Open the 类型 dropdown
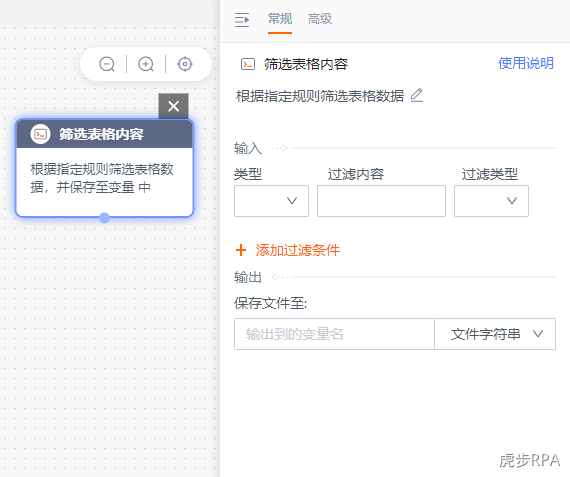 pos(271,201)
